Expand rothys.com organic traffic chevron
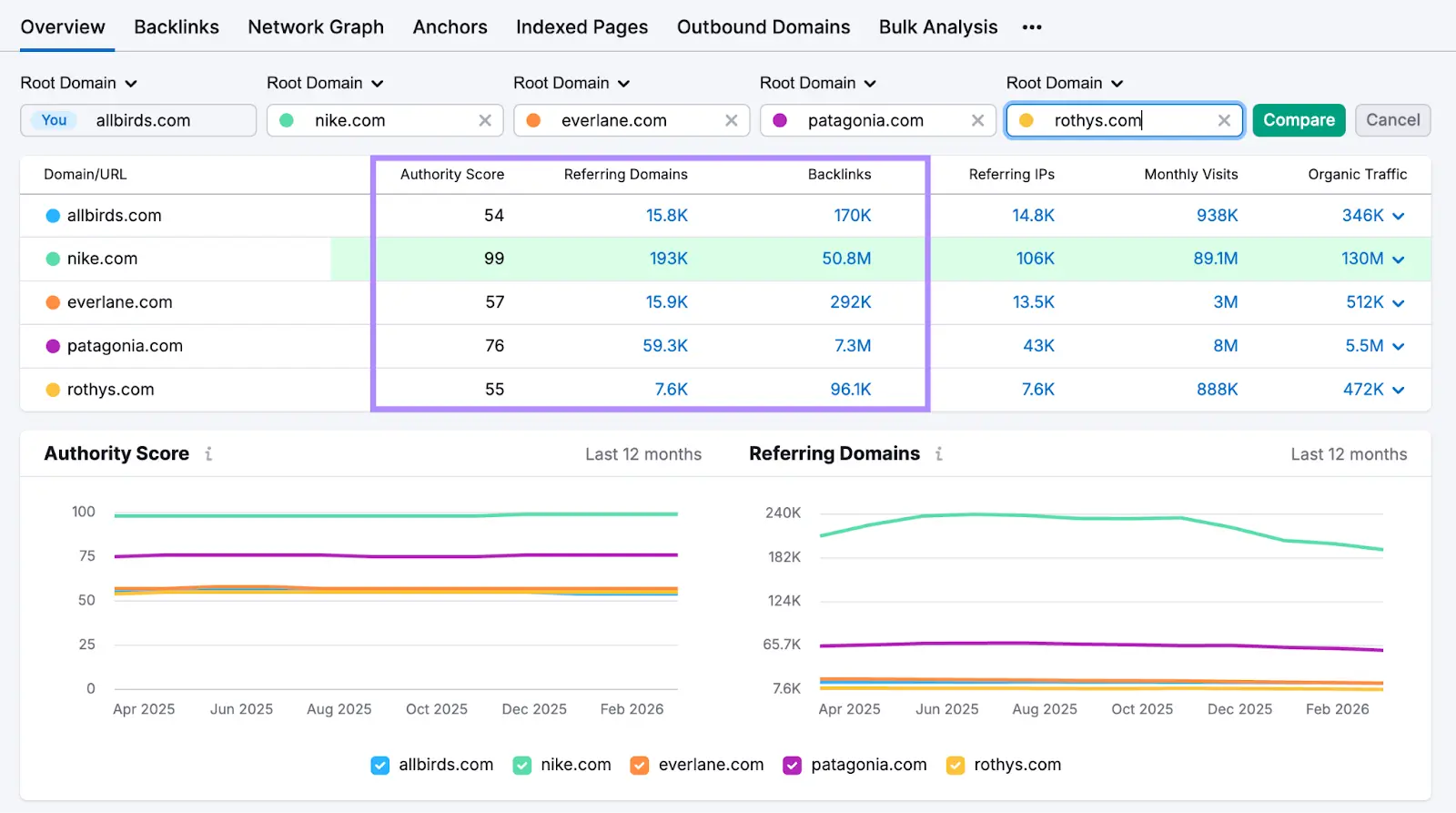The width and height of the screenshot is (1456, 813). (1399, 391)
